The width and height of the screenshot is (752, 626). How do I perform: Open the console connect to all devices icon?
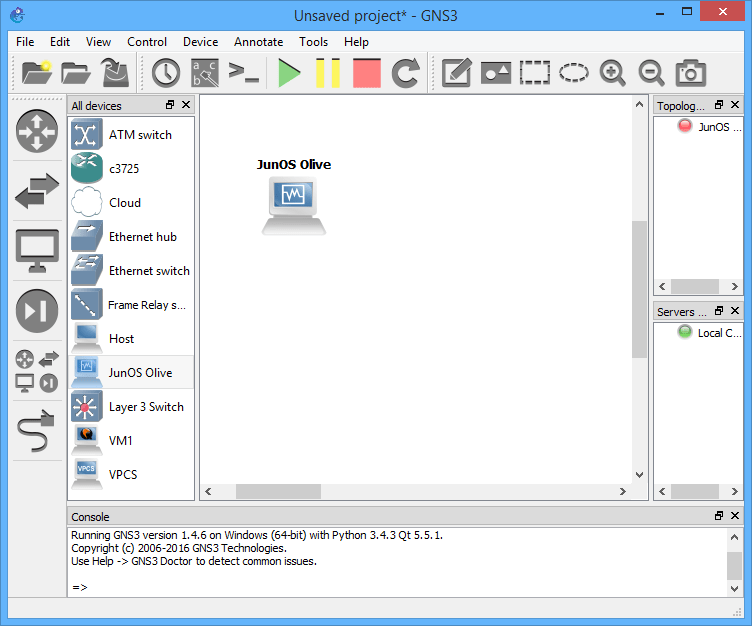(243, 73)
